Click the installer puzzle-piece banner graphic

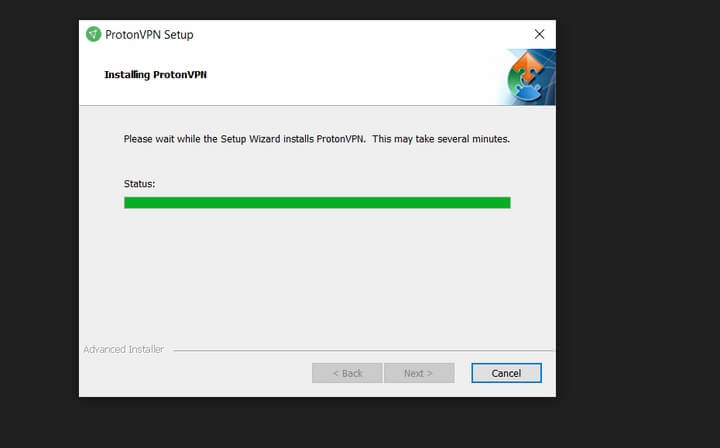coord(528,77)
